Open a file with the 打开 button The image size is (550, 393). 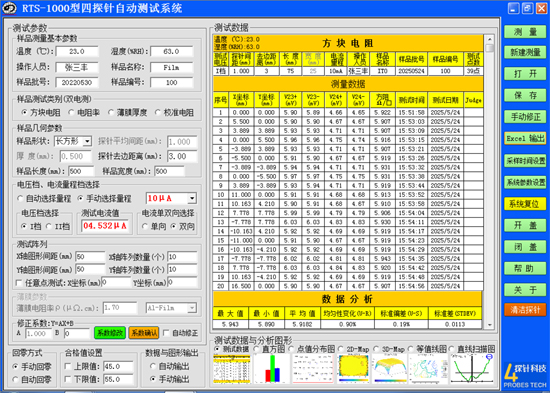click(x=525, y=74)
